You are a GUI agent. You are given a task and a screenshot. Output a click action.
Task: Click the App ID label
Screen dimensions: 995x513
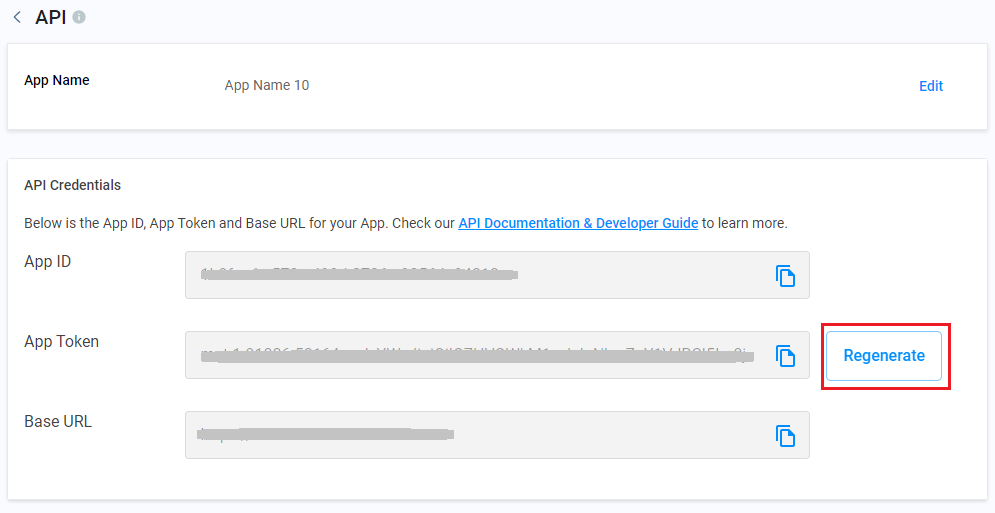(48, 262)
